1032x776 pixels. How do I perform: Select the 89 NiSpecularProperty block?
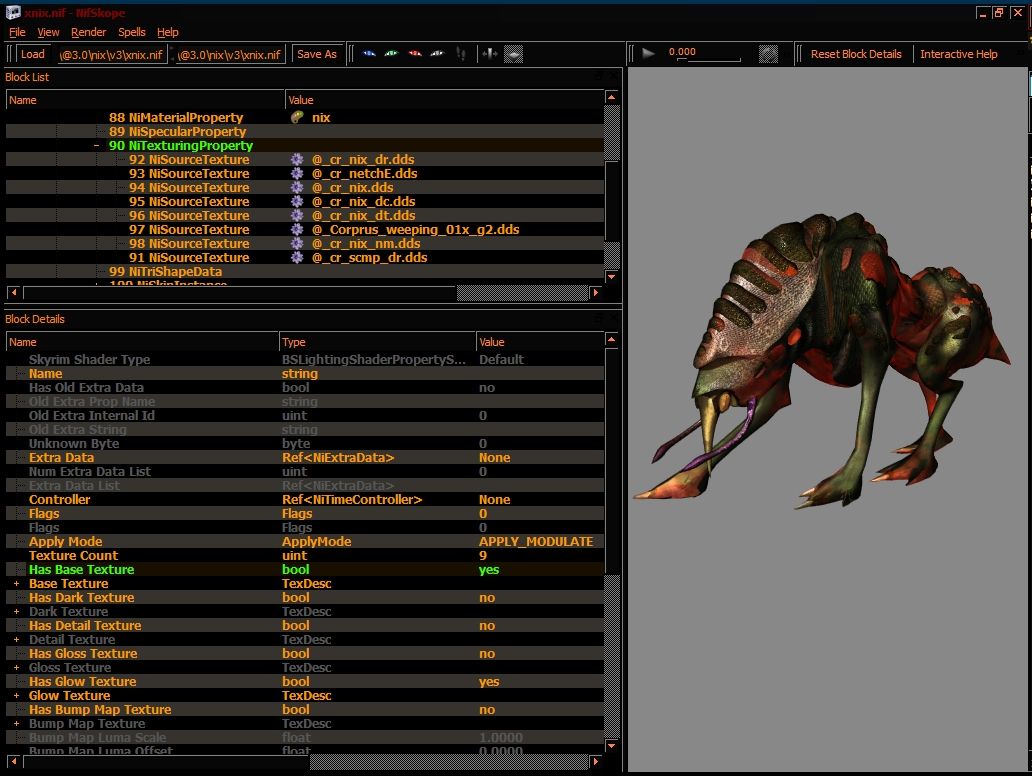tap(178, 132)
